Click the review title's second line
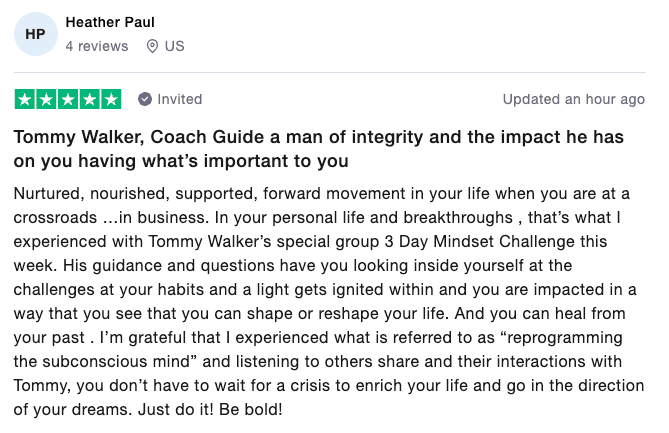The image size is (669, 433). [181, 161]
